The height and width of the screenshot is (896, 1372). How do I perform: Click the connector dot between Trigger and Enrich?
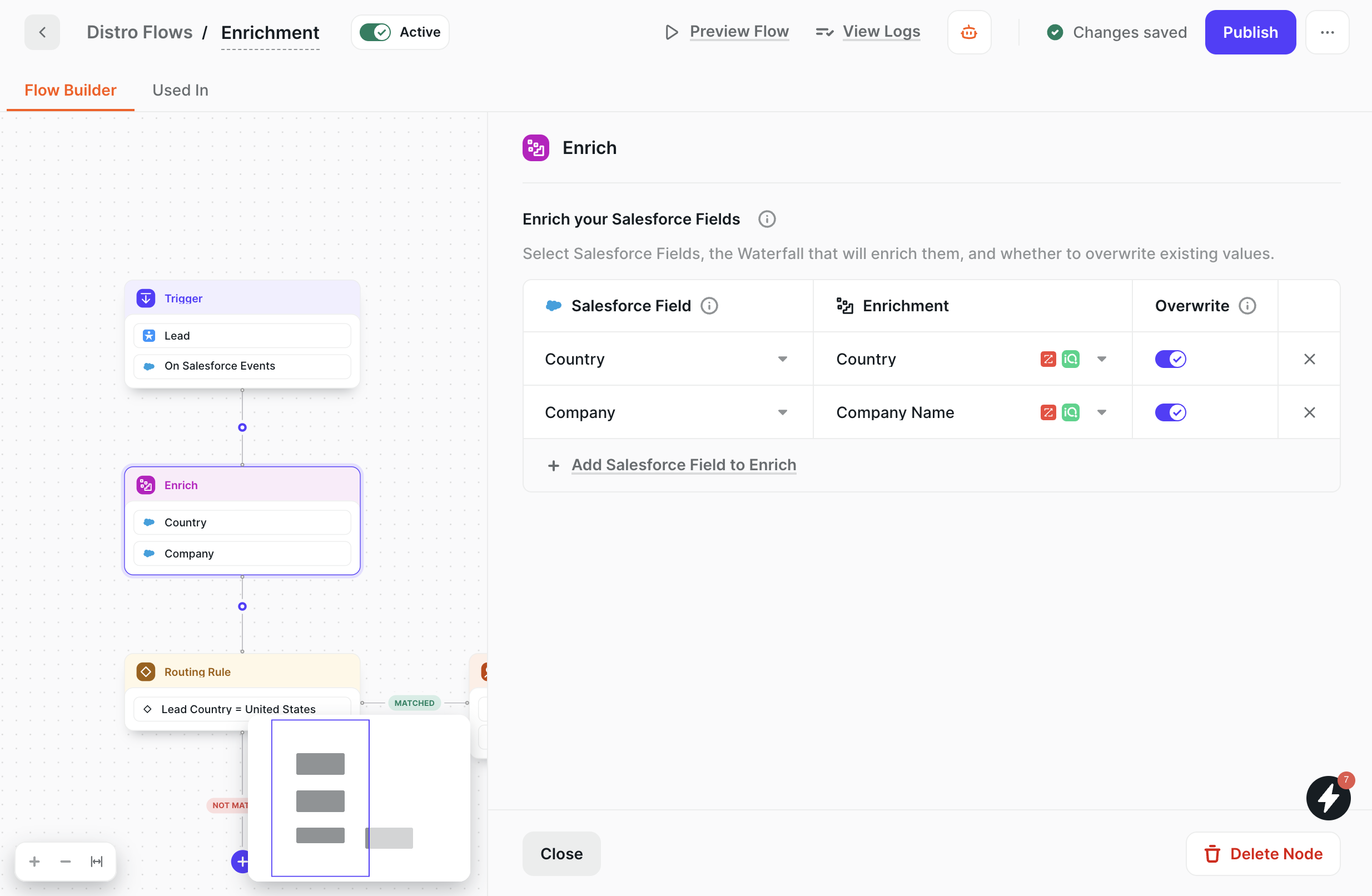pyautogui.click(x=242, y=427)
